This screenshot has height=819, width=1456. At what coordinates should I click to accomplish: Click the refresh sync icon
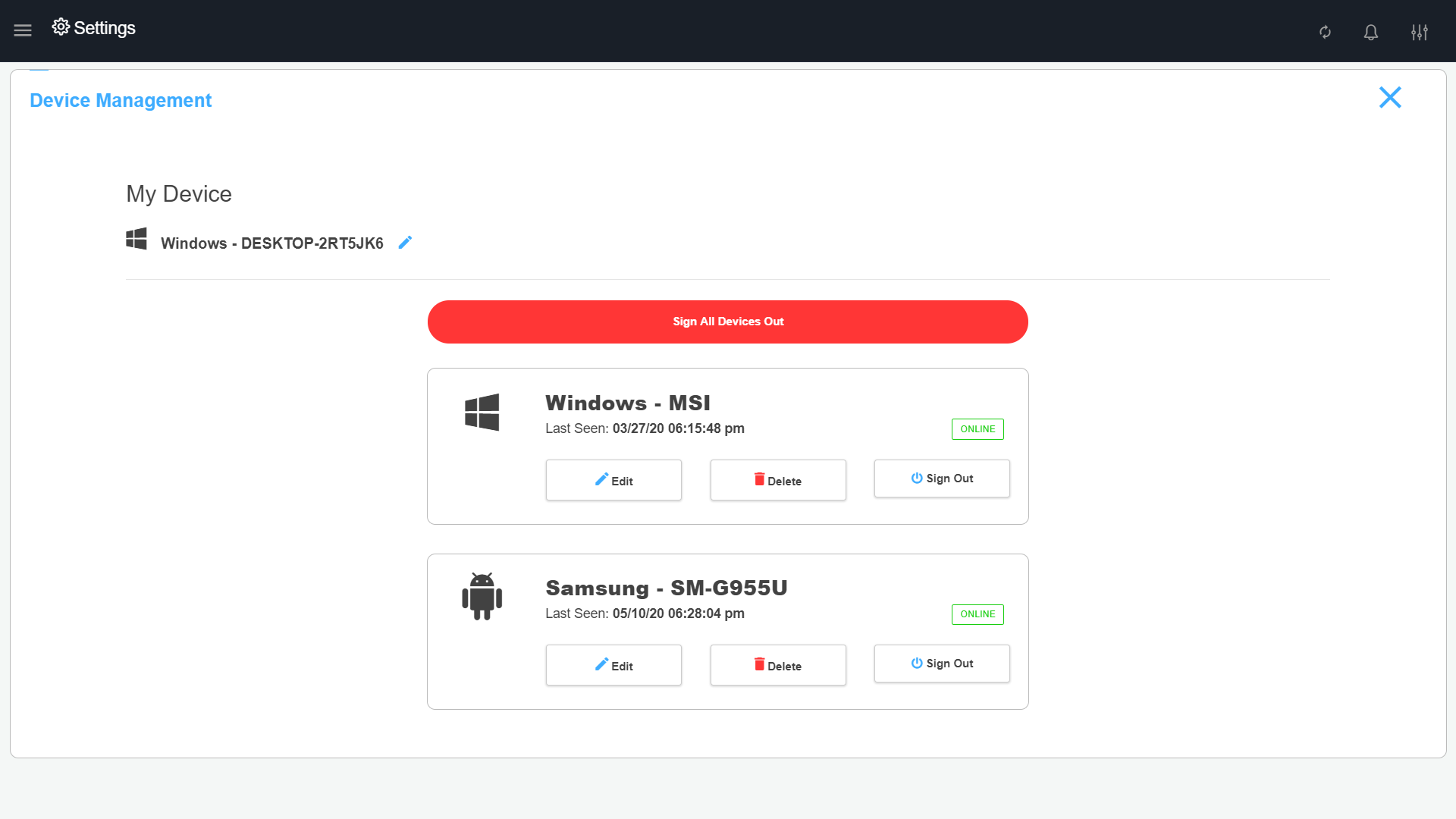tap(1325, 32)
